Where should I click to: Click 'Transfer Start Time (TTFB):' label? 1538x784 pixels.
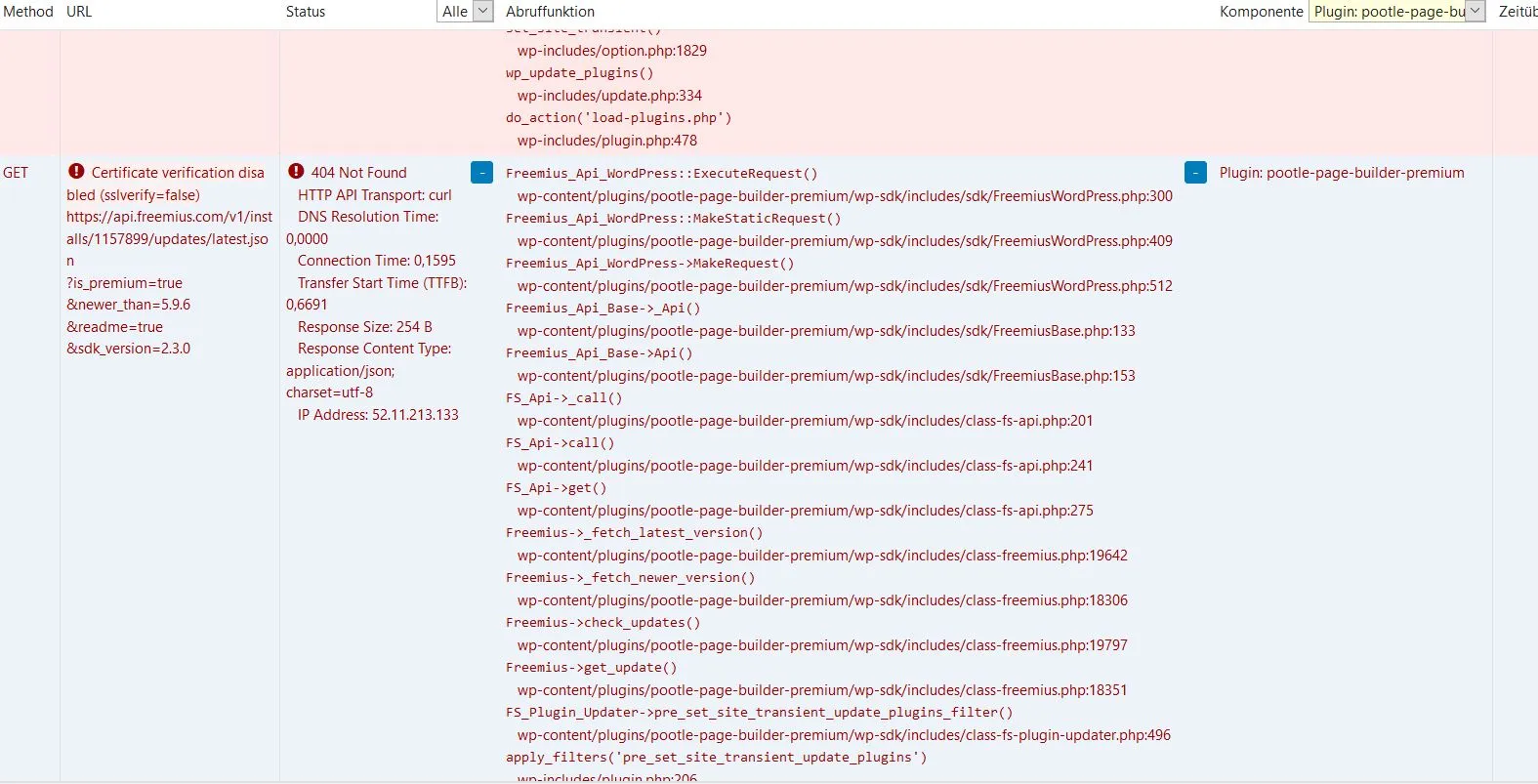coord(383,283)
